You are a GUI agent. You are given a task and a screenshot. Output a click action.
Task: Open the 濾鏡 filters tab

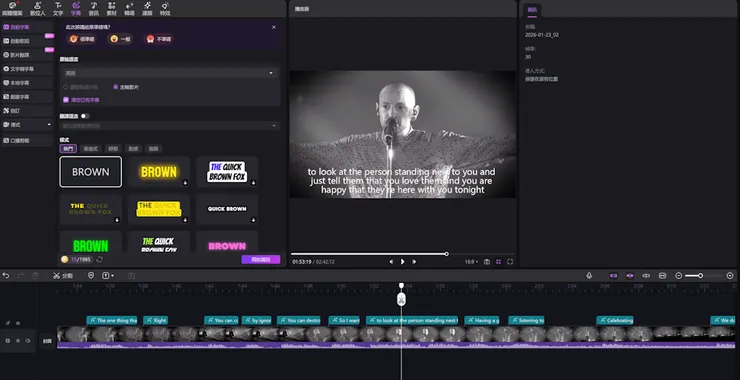click(147, 8)
